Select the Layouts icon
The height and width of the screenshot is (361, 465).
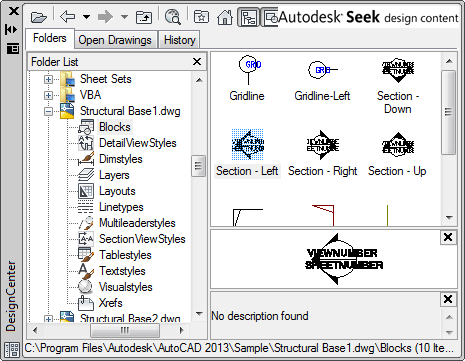click(x=86, y=191)
